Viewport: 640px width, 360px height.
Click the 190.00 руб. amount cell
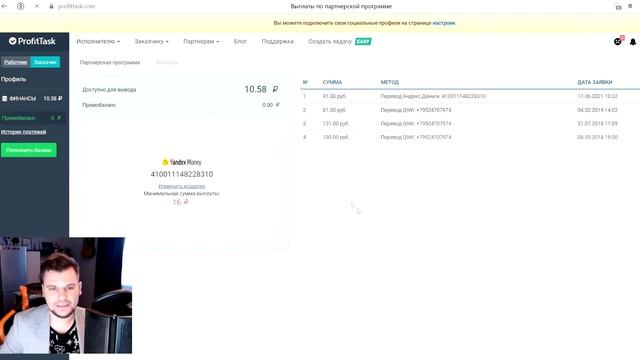coord(336,137)
